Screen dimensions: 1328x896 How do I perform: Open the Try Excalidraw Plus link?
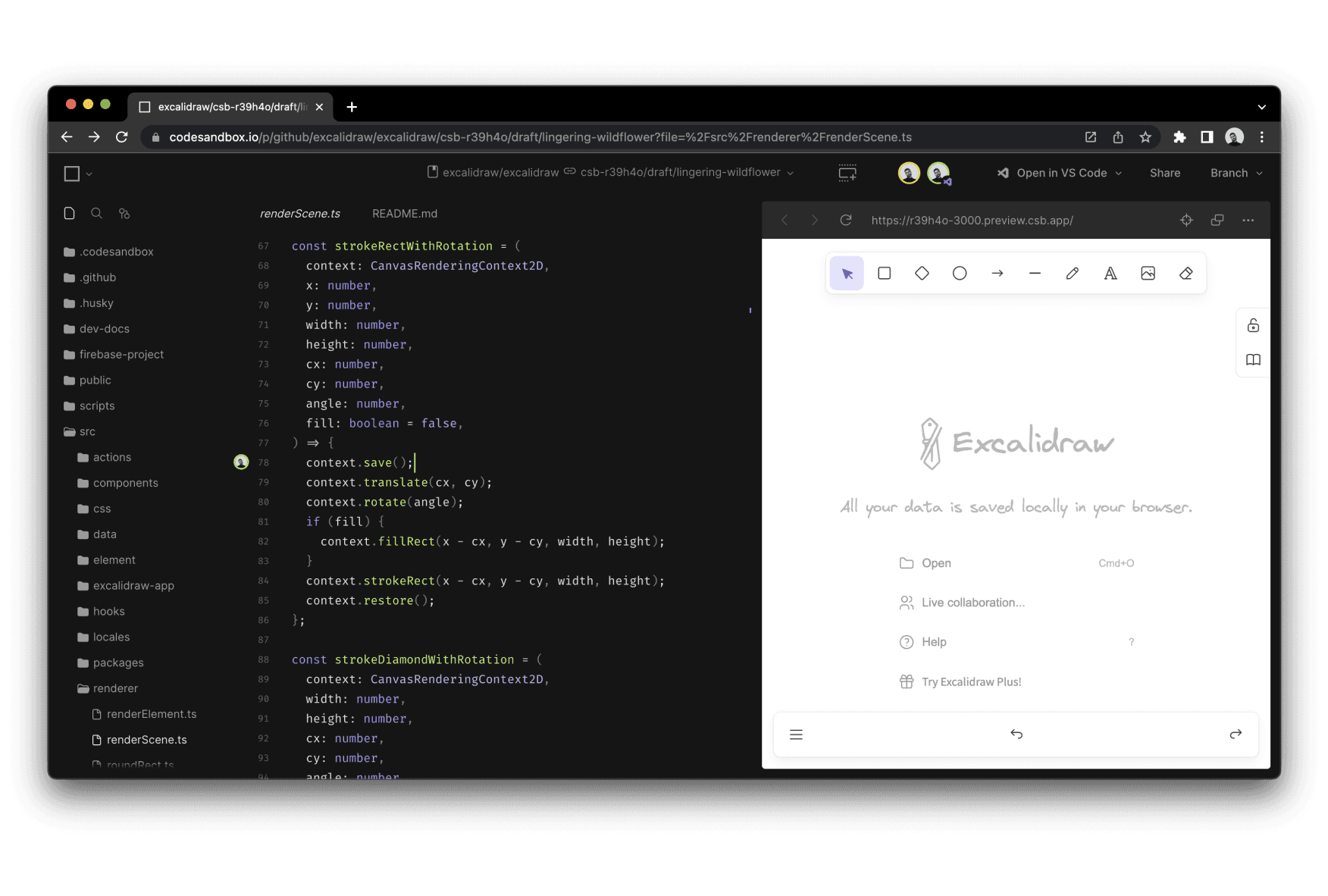[970, 681]
